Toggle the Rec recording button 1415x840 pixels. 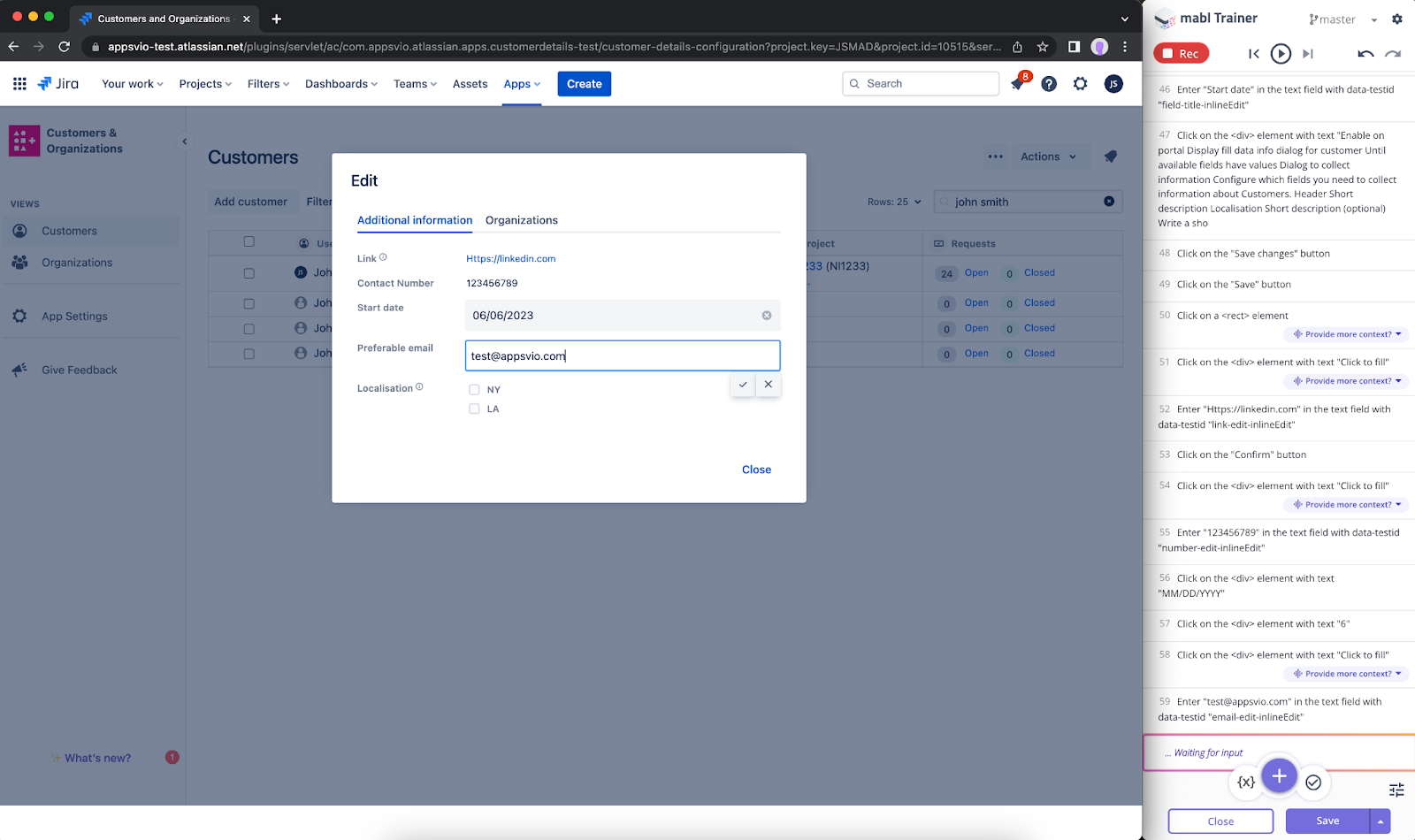(x=1182, y=54)
